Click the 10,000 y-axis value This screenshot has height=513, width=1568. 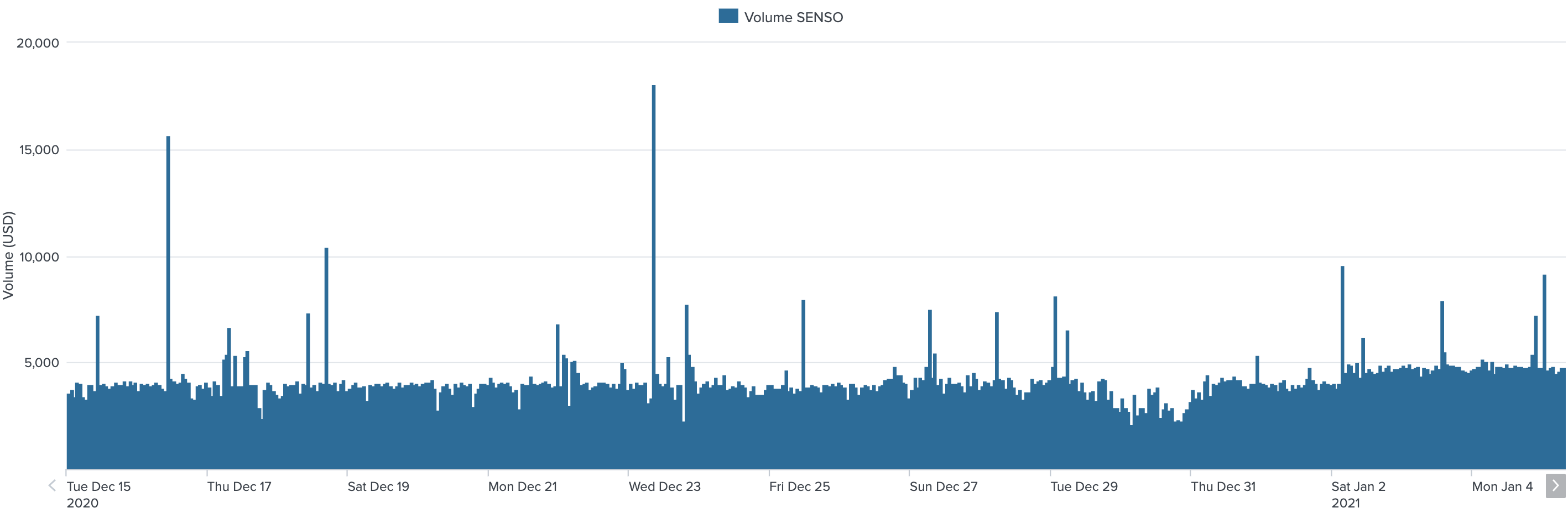(39, 257)
